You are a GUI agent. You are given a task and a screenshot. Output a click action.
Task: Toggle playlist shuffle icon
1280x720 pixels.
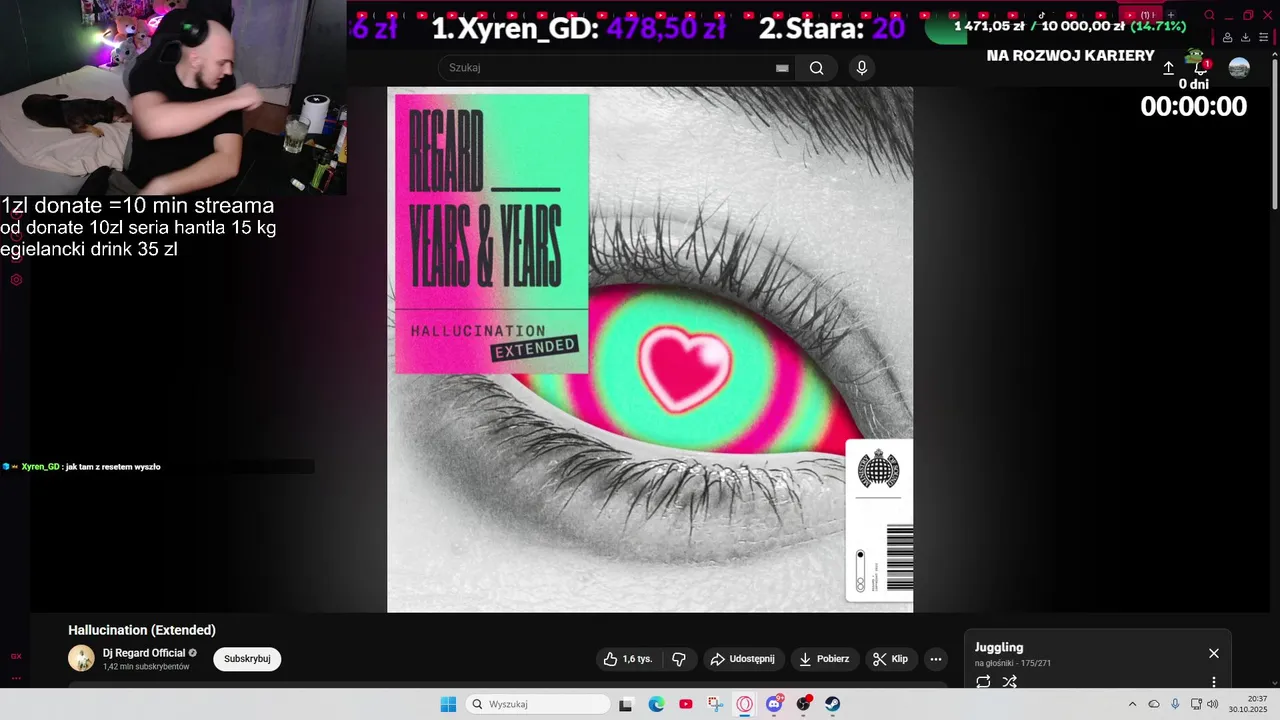(x=1010, y=682)
